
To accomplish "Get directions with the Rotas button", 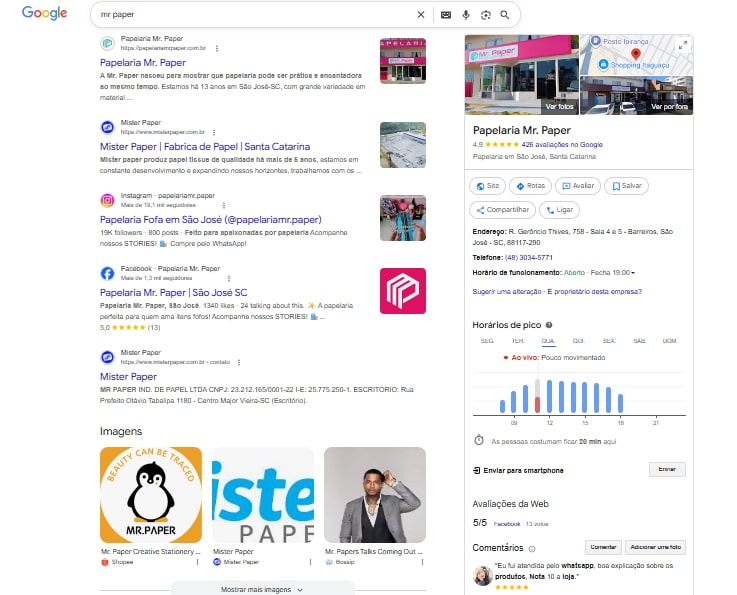I will (x=531, y=186).
